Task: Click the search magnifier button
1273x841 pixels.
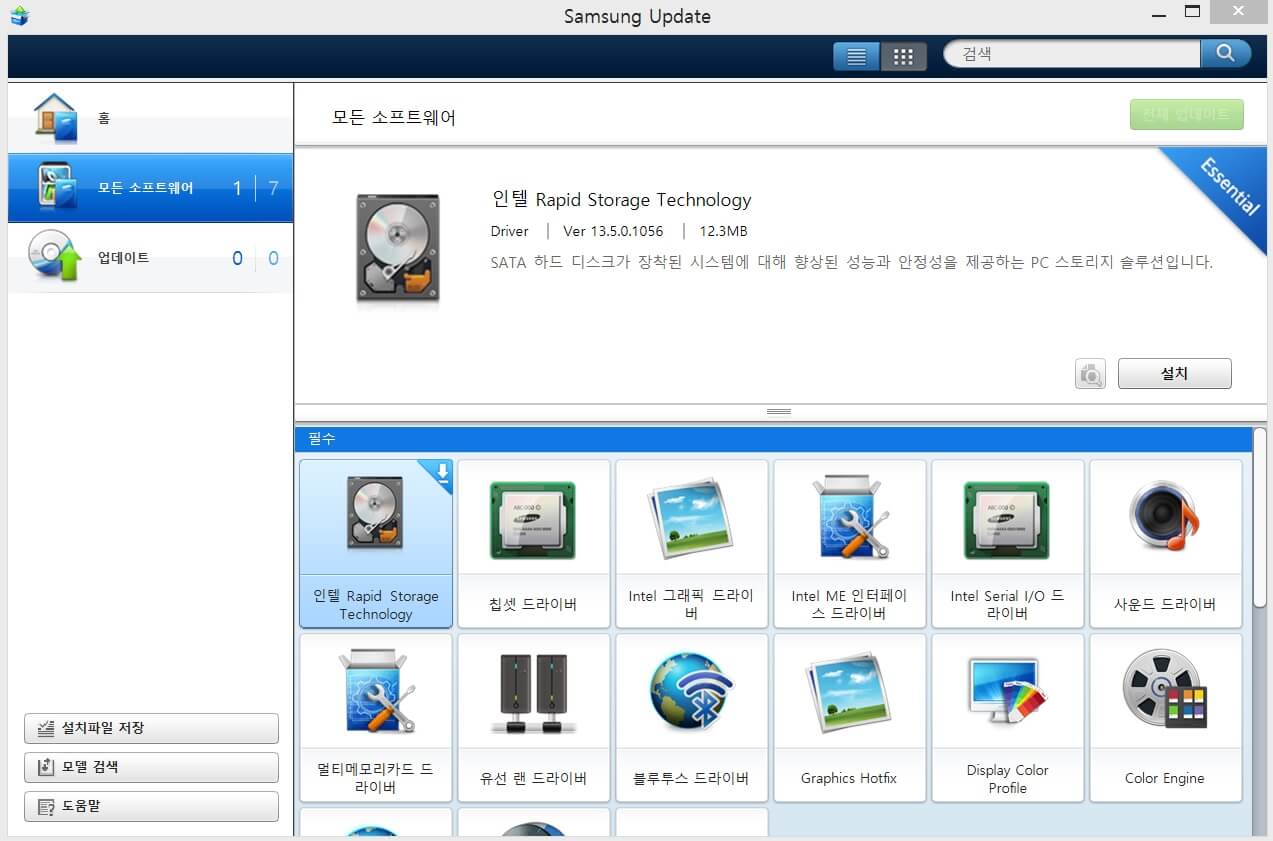Action: 1225,54
